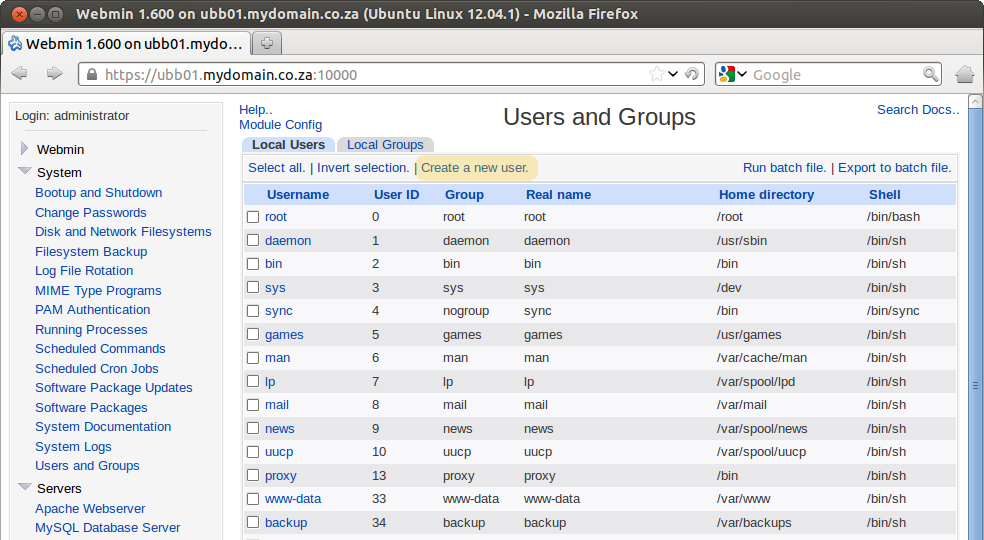Open the www-data user link
The image size is (984, 540).
(292, 499)
